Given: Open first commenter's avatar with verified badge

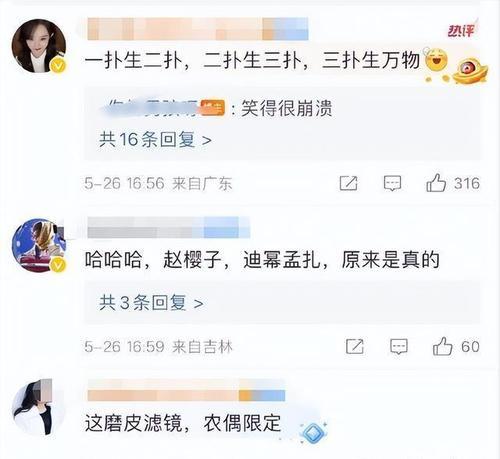Looking at the screenshot, I should 39,46.
